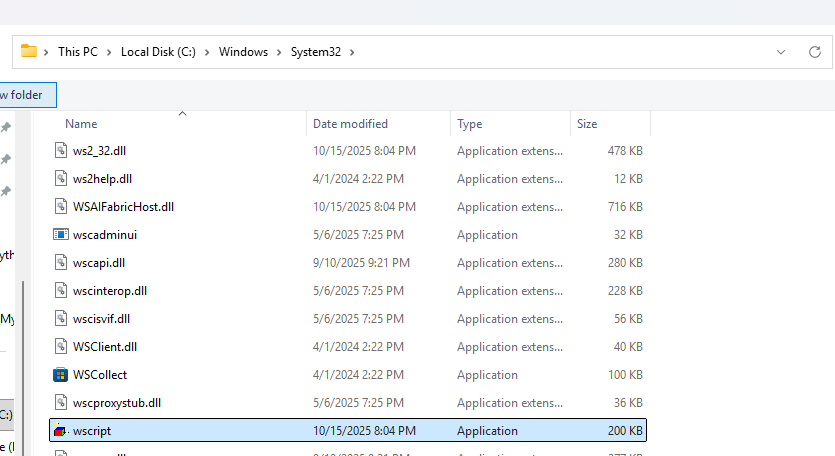
Task: Sort files by the Size column
Action: 587,124
